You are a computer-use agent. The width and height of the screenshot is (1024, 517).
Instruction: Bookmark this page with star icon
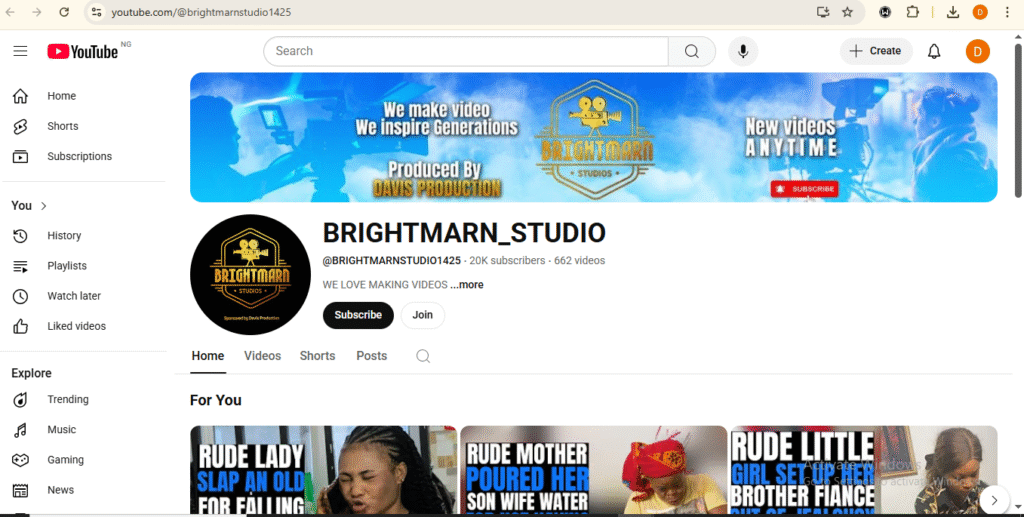848,12
